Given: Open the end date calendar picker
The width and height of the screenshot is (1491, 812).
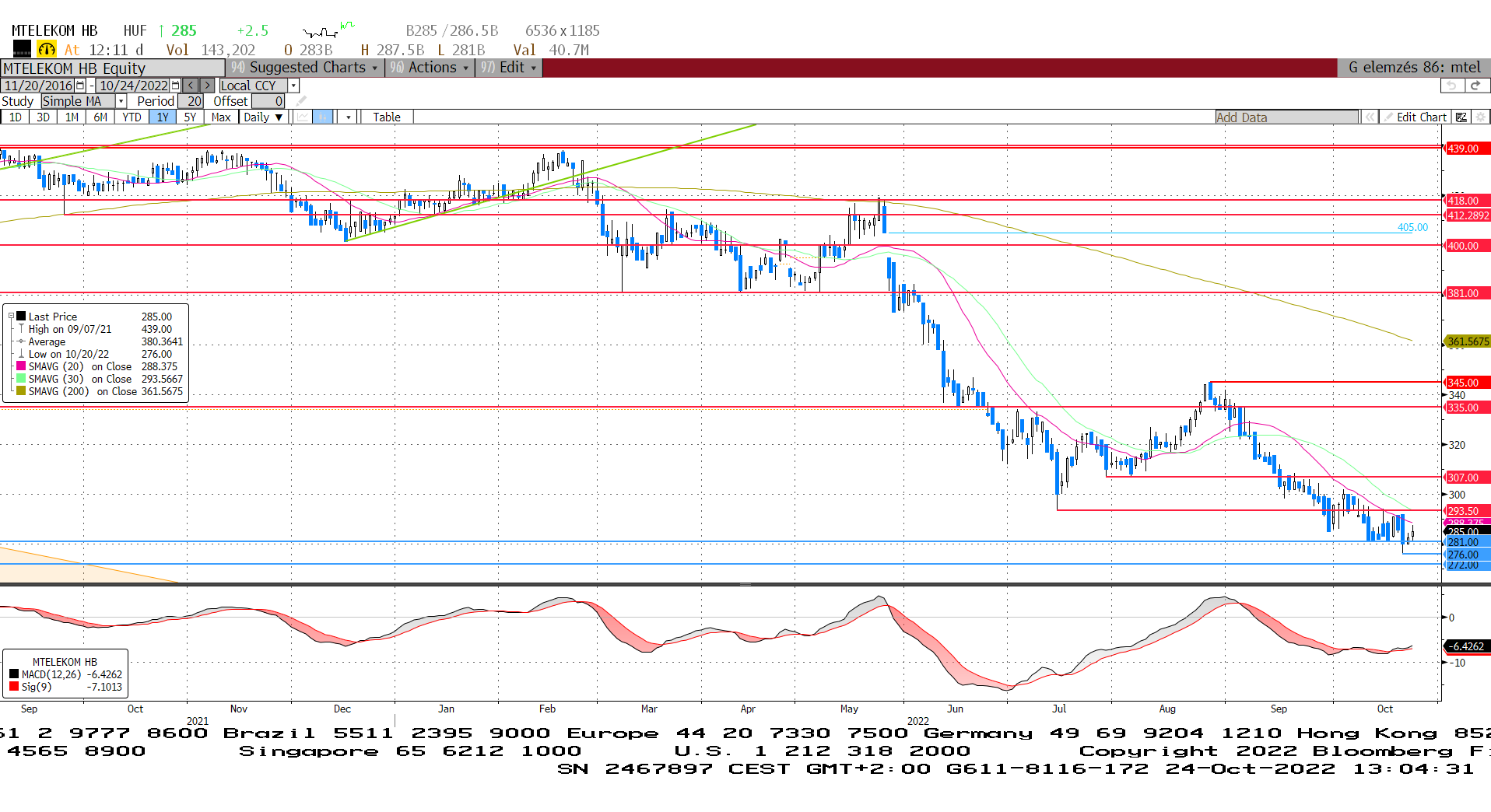Looking at the screenshot, I should pos(175,86).
